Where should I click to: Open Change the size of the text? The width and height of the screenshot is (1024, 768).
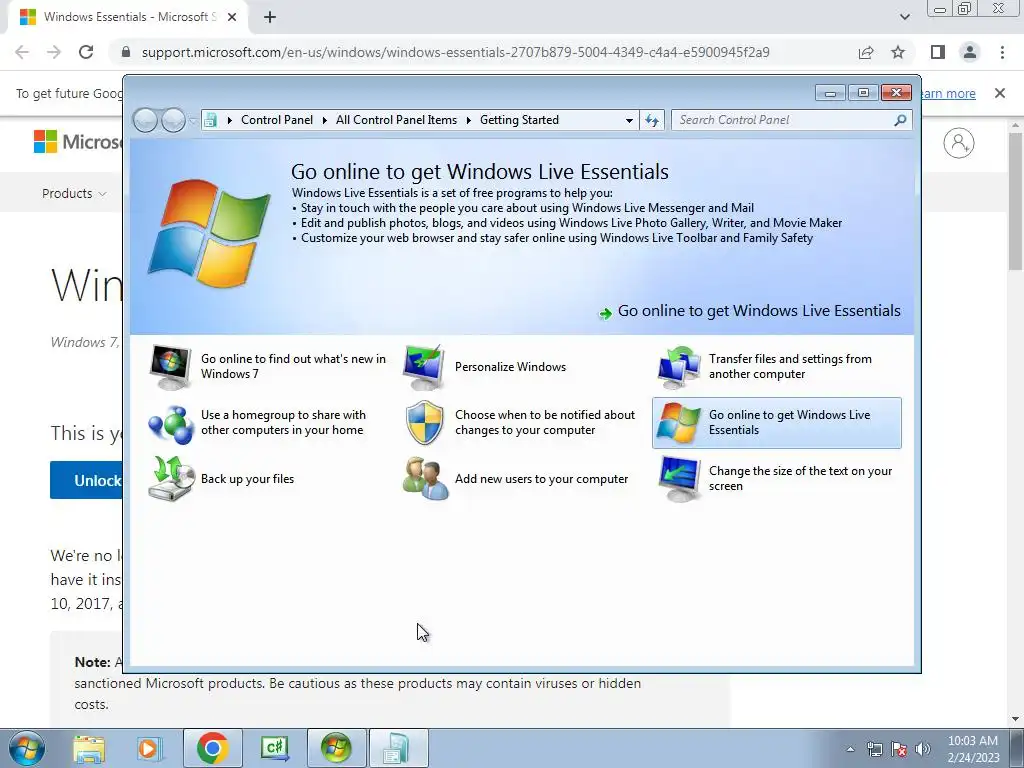tap(800, 479)
